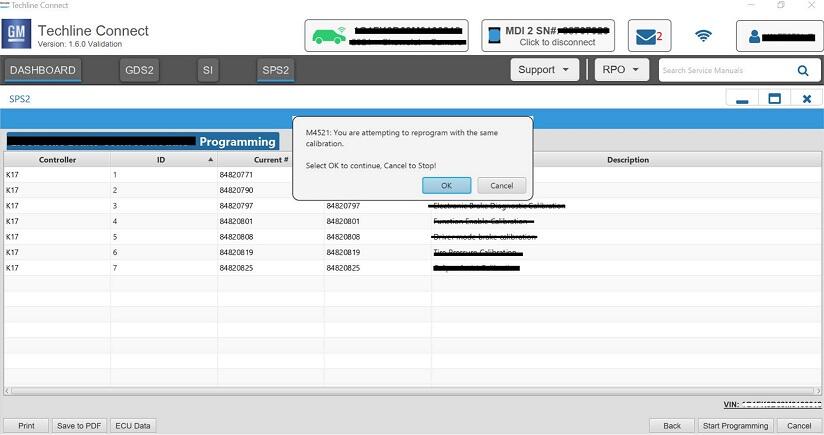Open the GDS2 tab
This screenshot has height=435, width=824.
(x=139, y=70)
